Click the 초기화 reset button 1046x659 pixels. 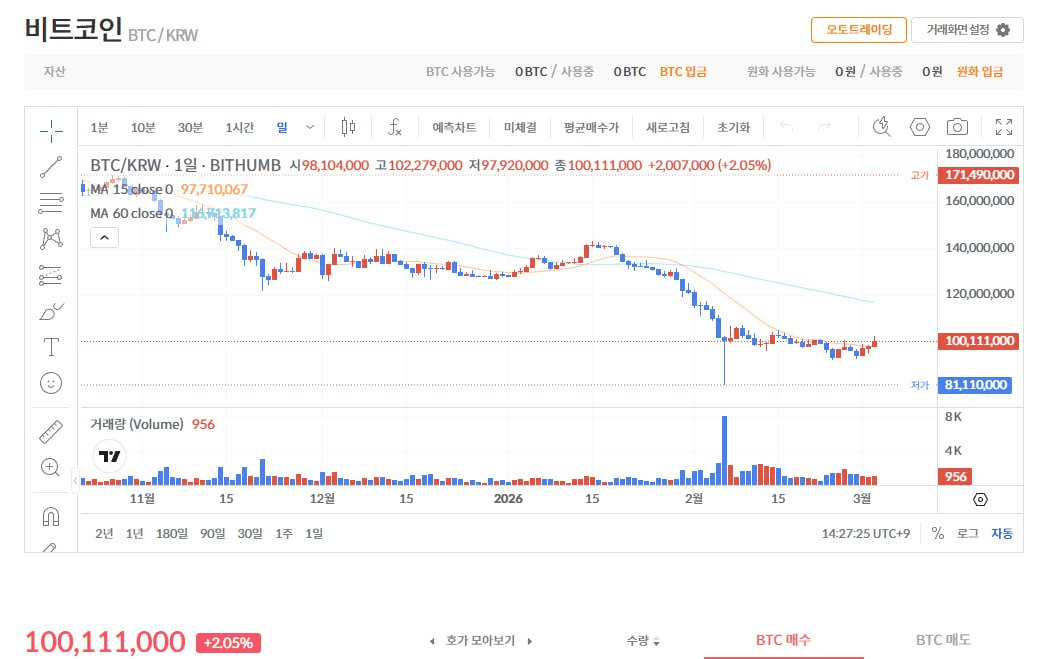(733, 127)
